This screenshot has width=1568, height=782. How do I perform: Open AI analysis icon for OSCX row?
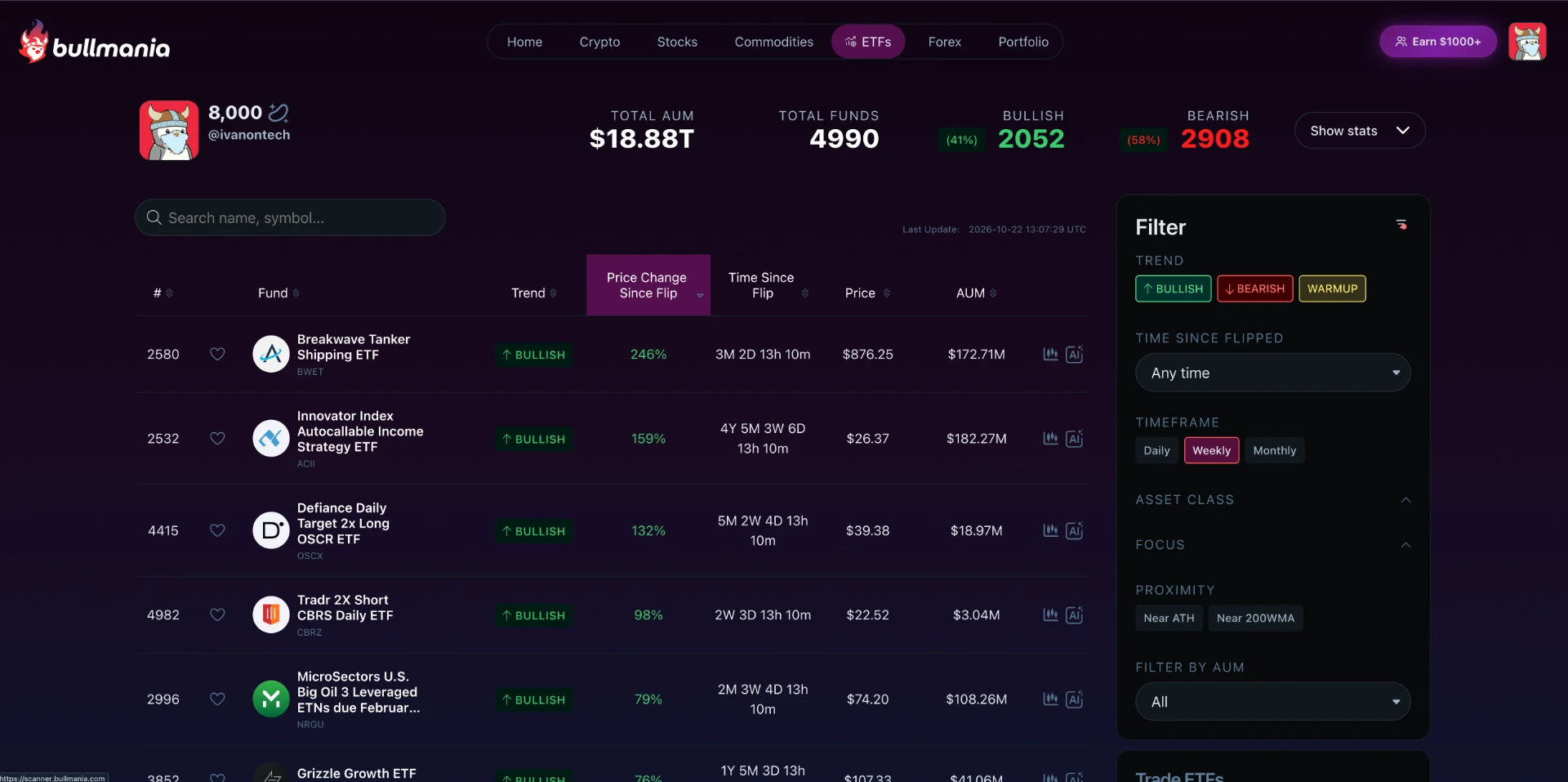coord(1075,530)
